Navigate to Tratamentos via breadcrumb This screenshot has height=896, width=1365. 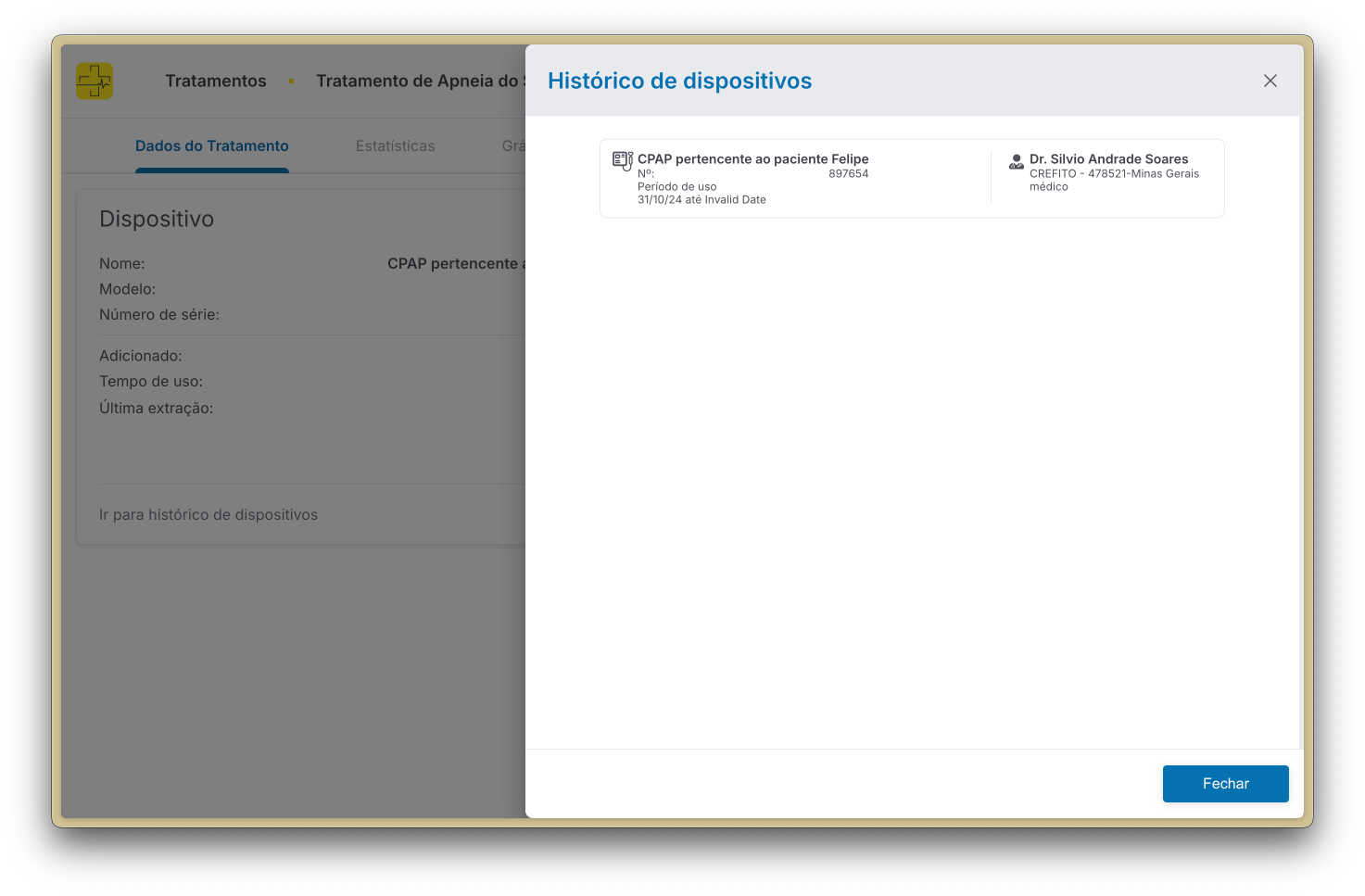(216, 81)
